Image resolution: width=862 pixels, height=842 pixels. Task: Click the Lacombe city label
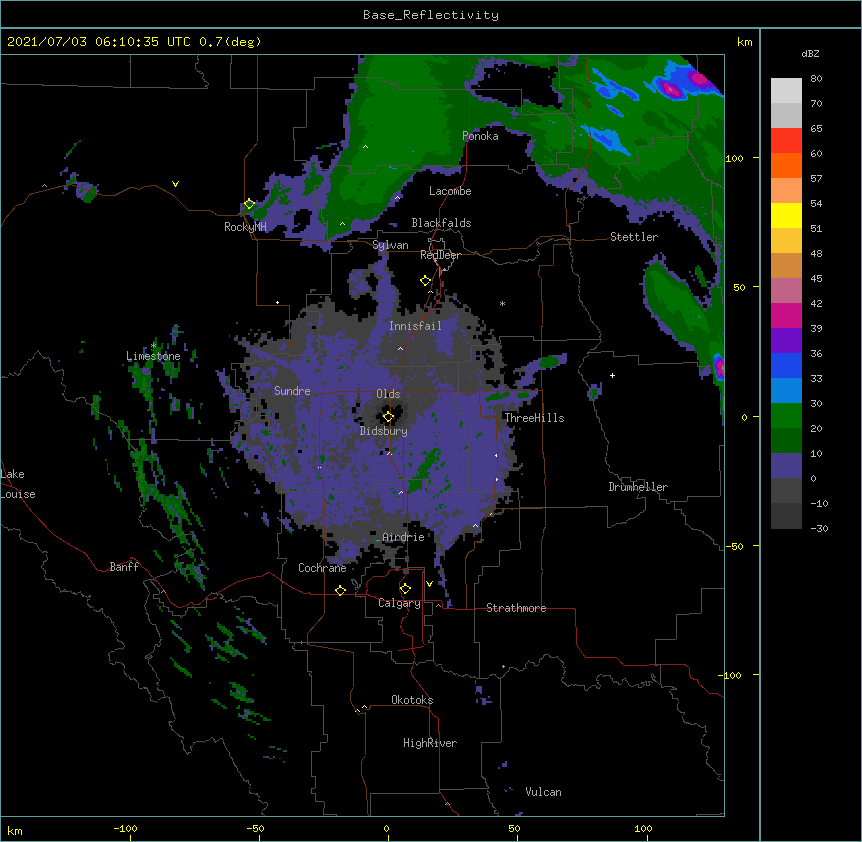(450, 191)
